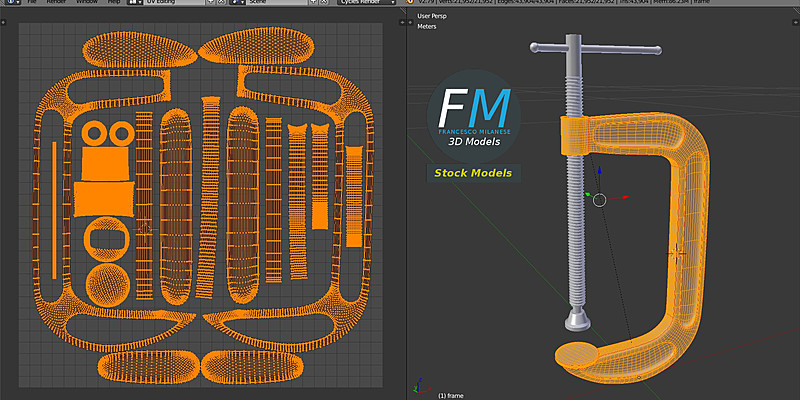Grab the blue Z-axis manipulator arrow
This screenshot has width=800, height=400.
(x=600, y=172)
